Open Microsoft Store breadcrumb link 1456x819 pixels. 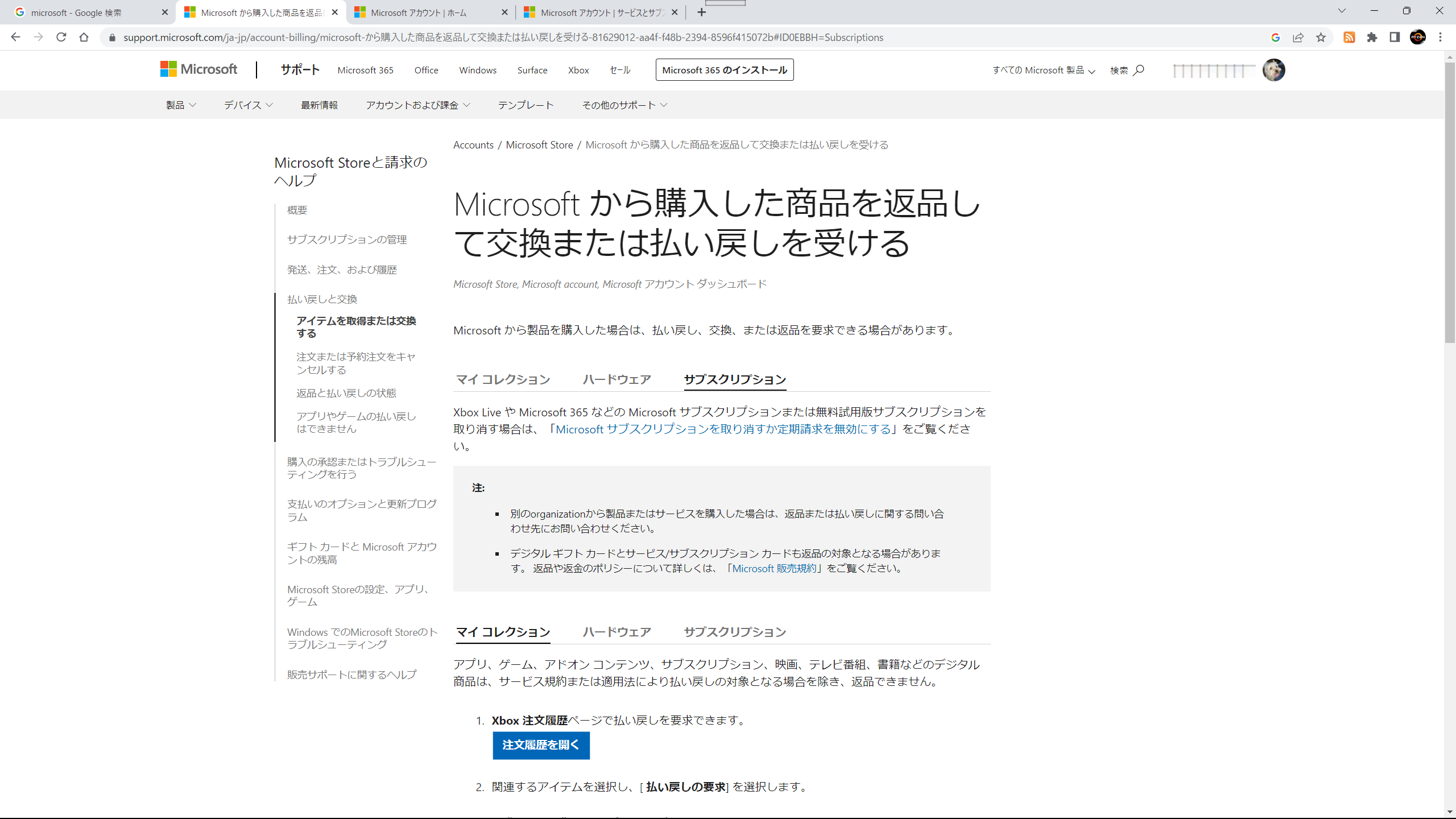tap(539, 145)
